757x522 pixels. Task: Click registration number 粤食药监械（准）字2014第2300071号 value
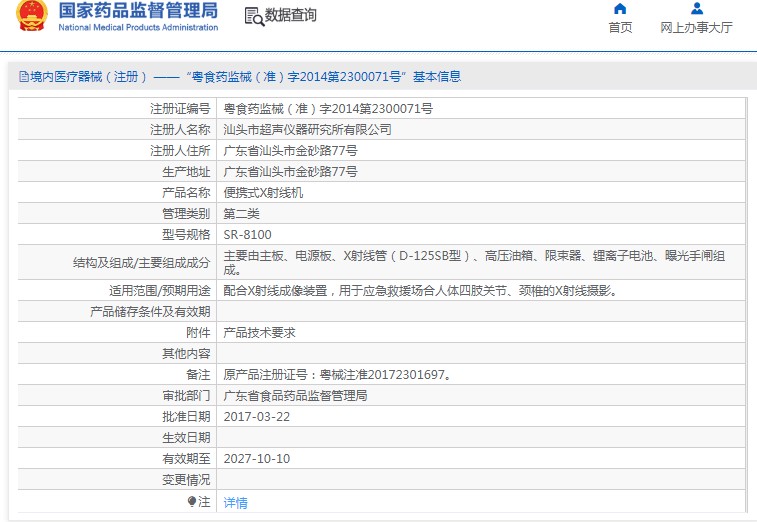click(327, 108)
